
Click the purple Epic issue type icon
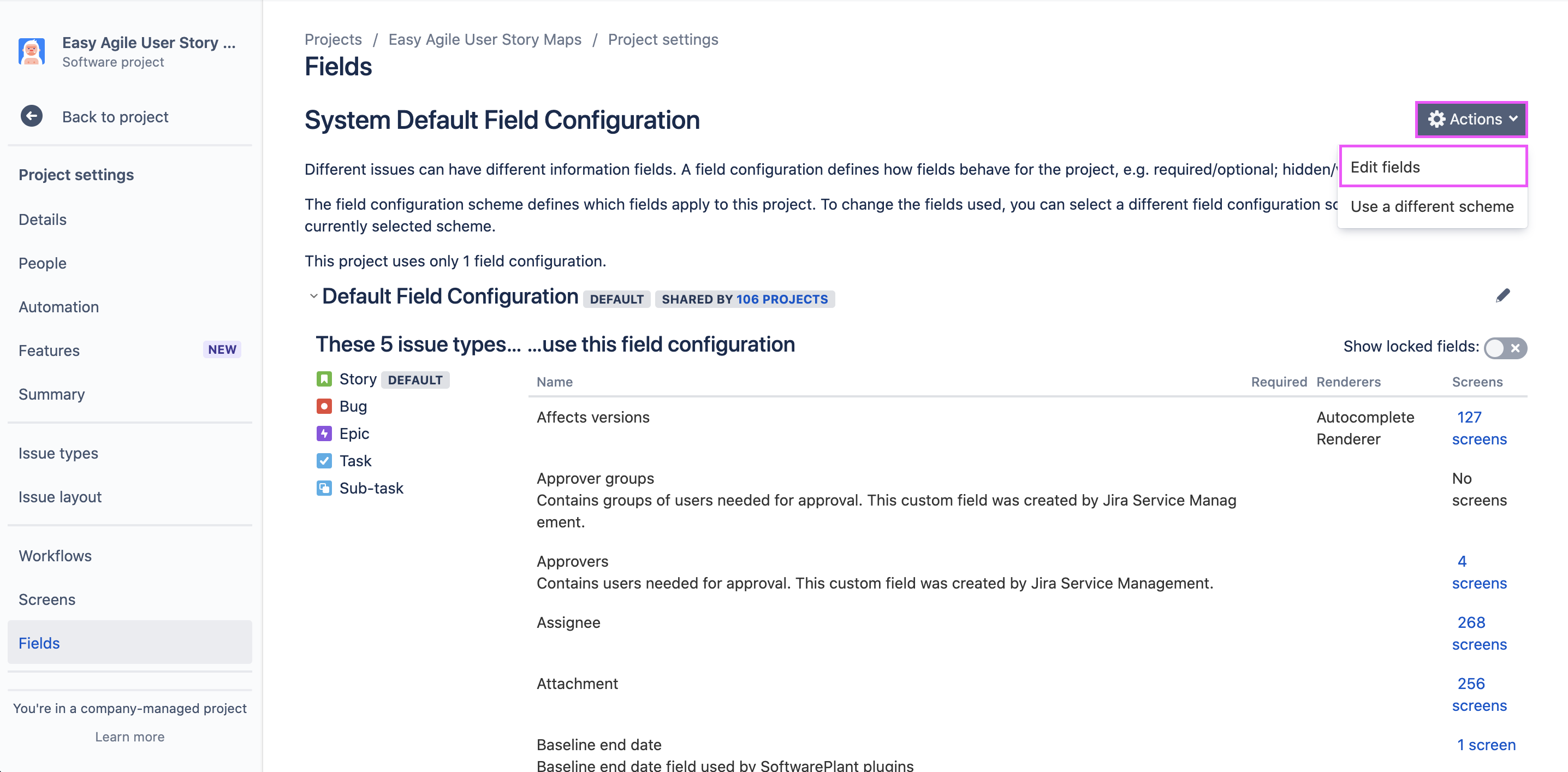pos(324,433)
